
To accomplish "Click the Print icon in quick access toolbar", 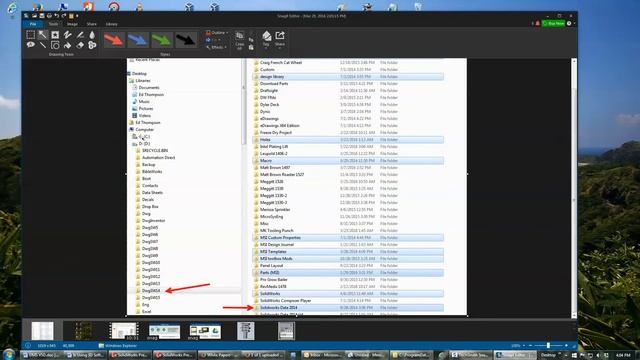I will tap(49, 16).
